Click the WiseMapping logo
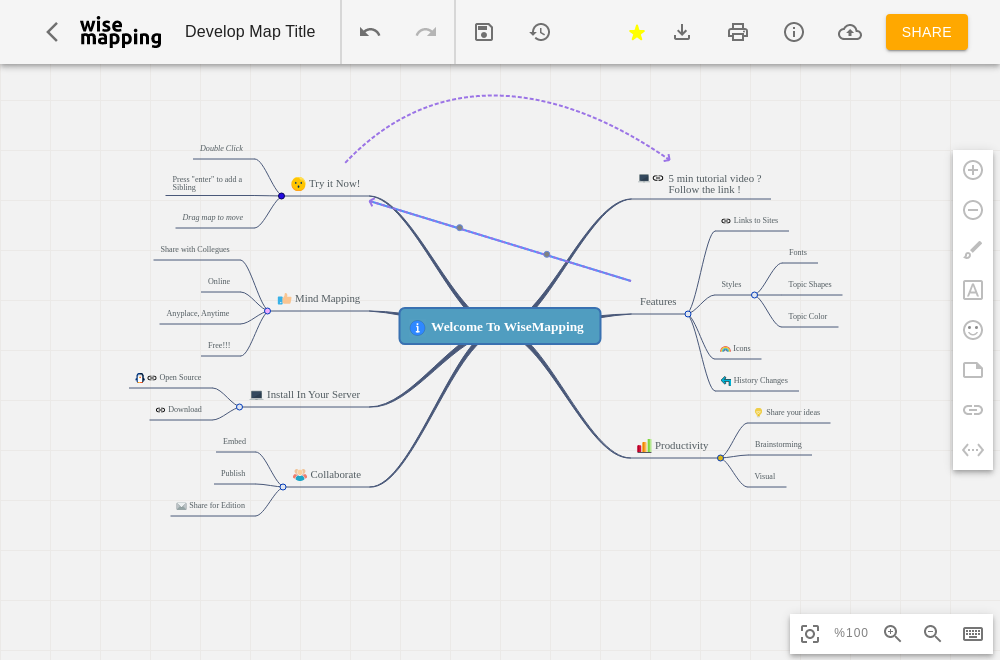The image size is (1000, 660). (121, 32)
